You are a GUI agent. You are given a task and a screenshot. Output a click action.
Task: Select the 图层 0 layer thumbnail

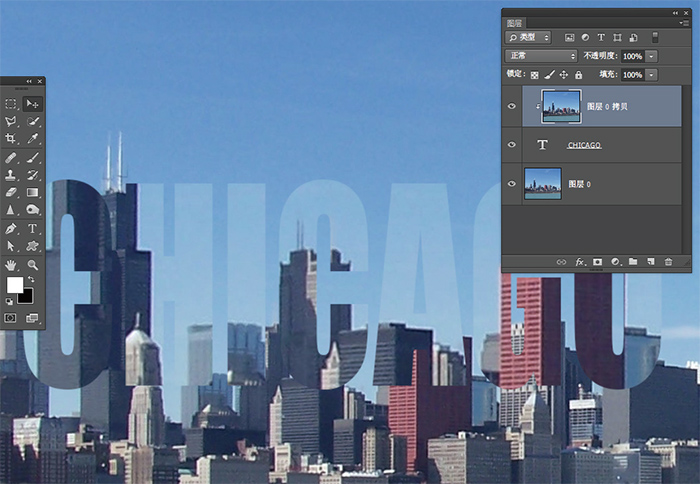[542, 184]
